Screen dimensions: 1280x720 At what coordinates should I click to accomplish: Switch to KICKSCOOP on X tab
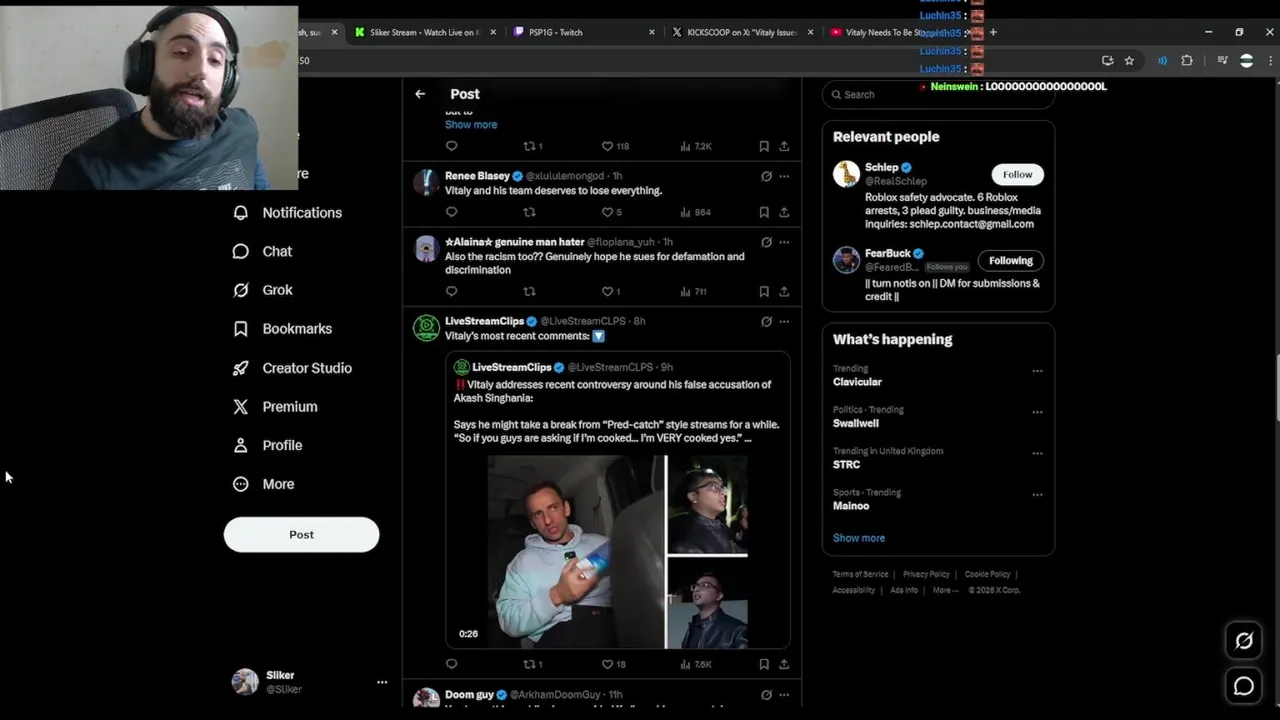tap(741, 33)
